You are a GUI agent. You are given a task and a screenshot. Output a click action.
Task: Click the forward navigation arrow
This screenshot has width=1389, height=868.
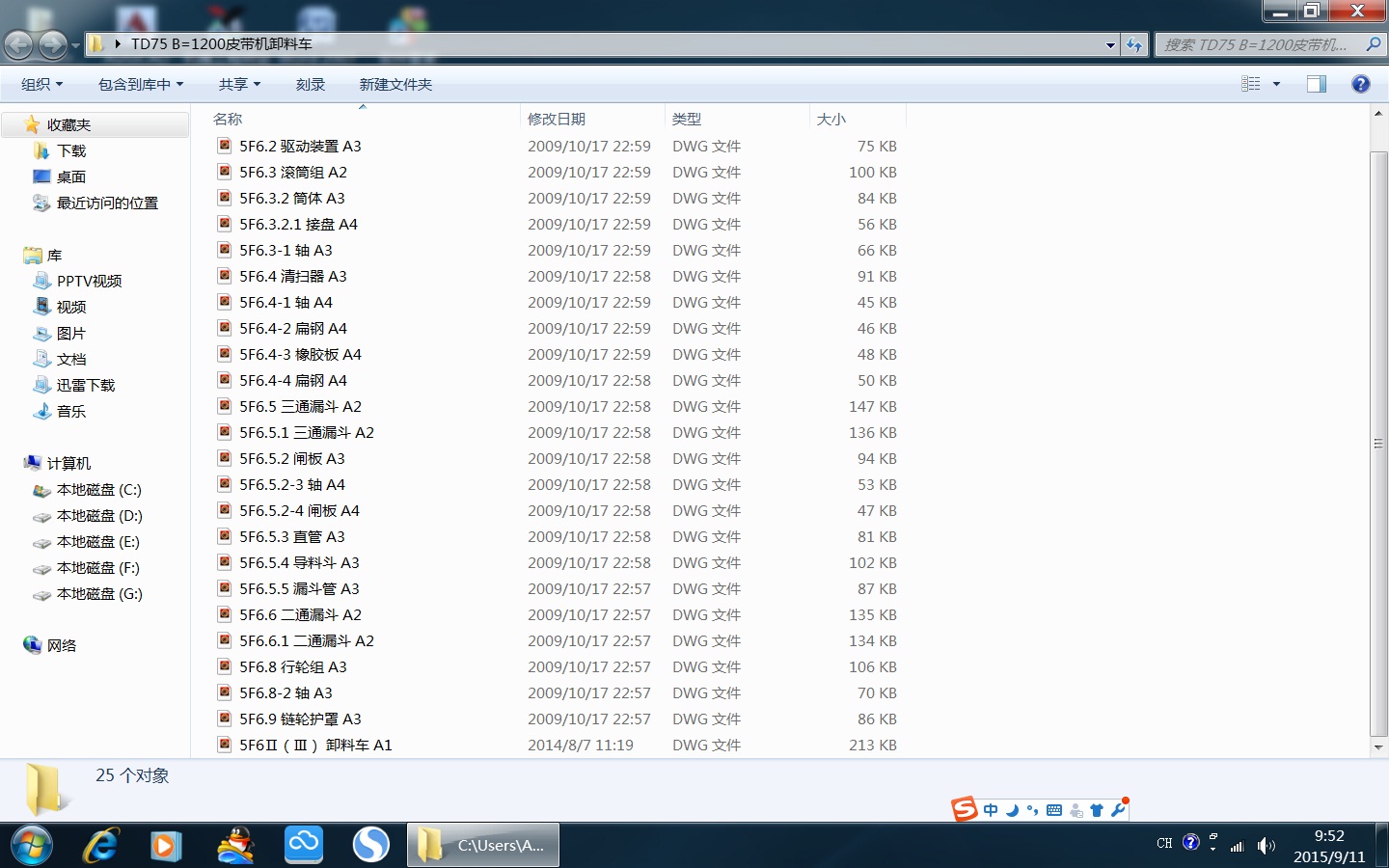(53, 44)
